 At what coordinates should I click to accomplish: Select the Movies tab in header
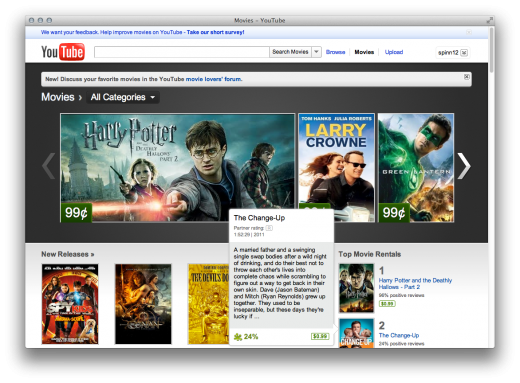point(364,52)
